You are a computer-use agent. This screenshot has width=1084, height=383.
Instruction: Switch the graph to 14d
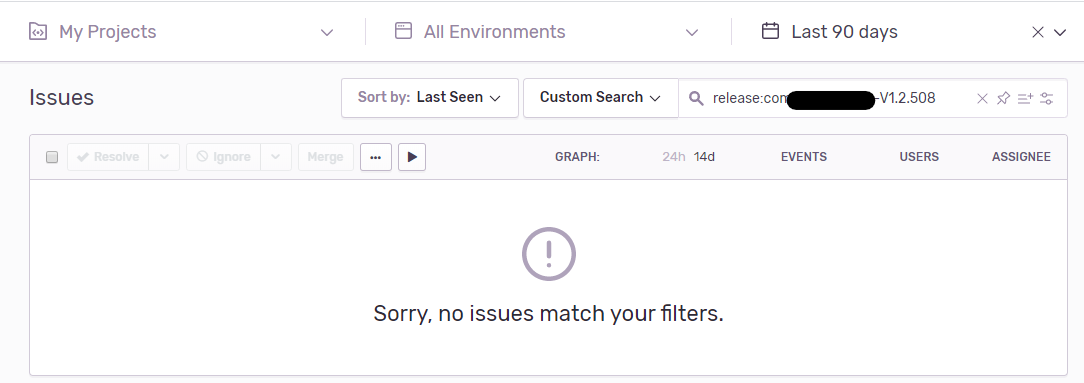tap(704, 157)
